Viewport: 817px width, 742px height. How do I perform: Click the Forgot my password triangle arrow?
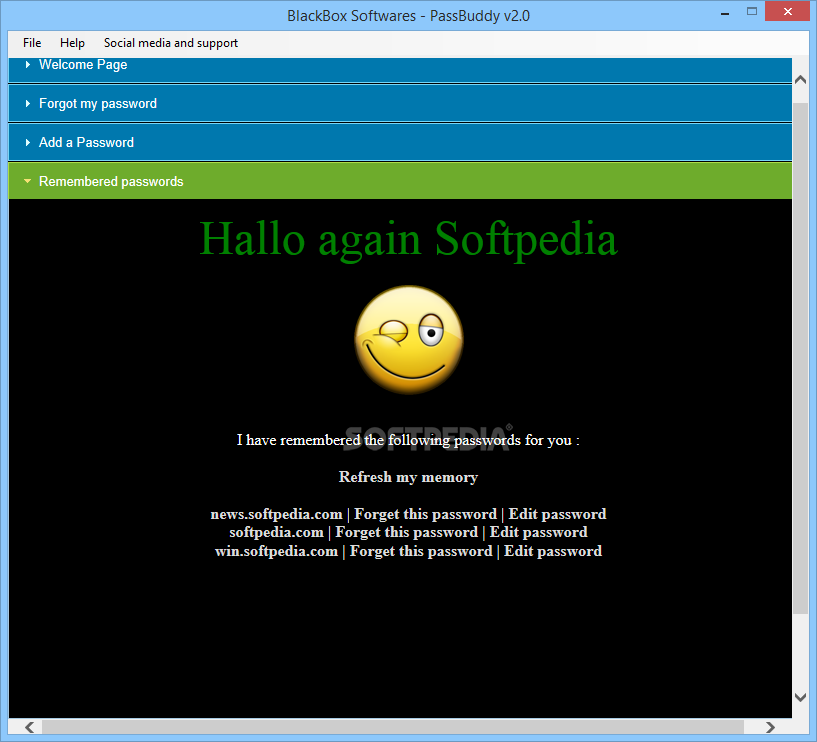(x=28, y=103)
